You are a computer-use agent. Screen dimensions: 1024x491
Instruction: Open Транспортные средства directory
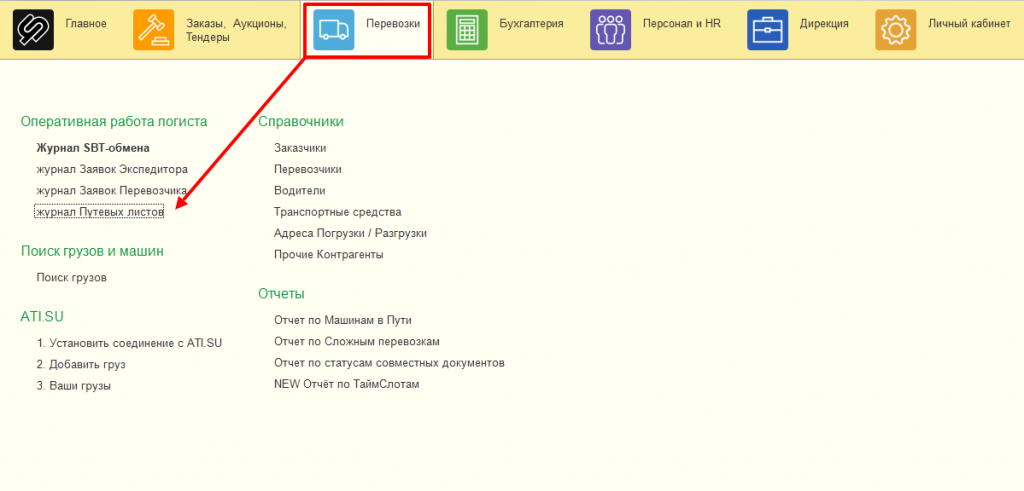click(x=338, y=212)
